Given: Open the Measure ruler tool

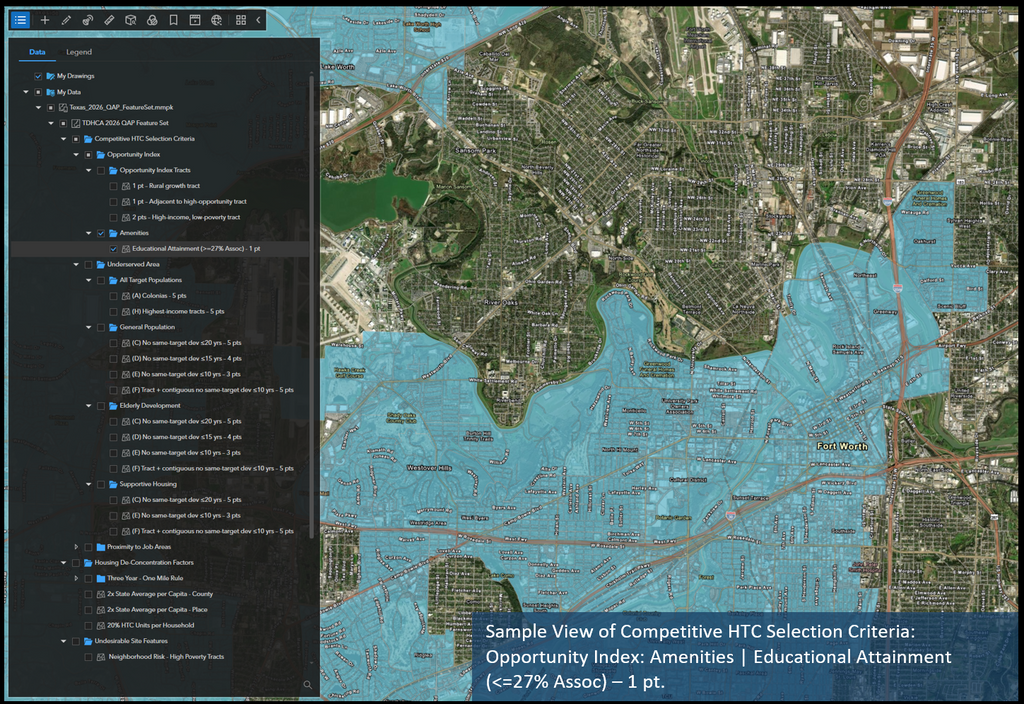Looking at the screenshot, I should point(109,19).
